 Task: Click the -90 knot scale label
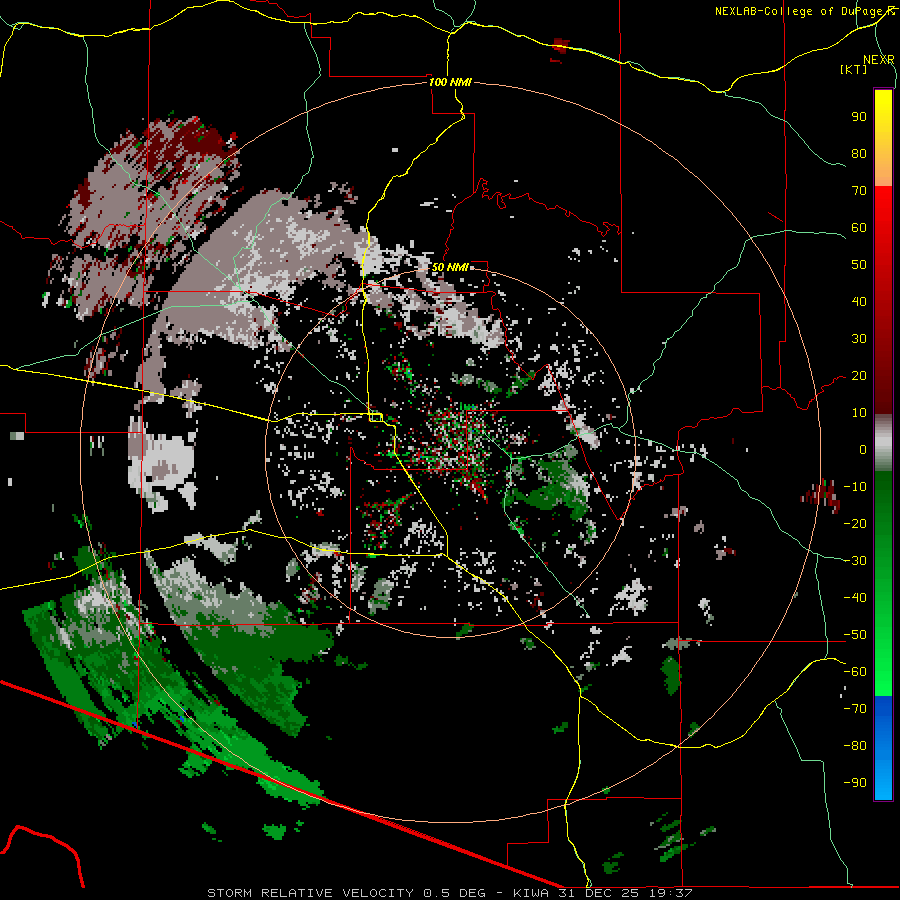[855, 783]
